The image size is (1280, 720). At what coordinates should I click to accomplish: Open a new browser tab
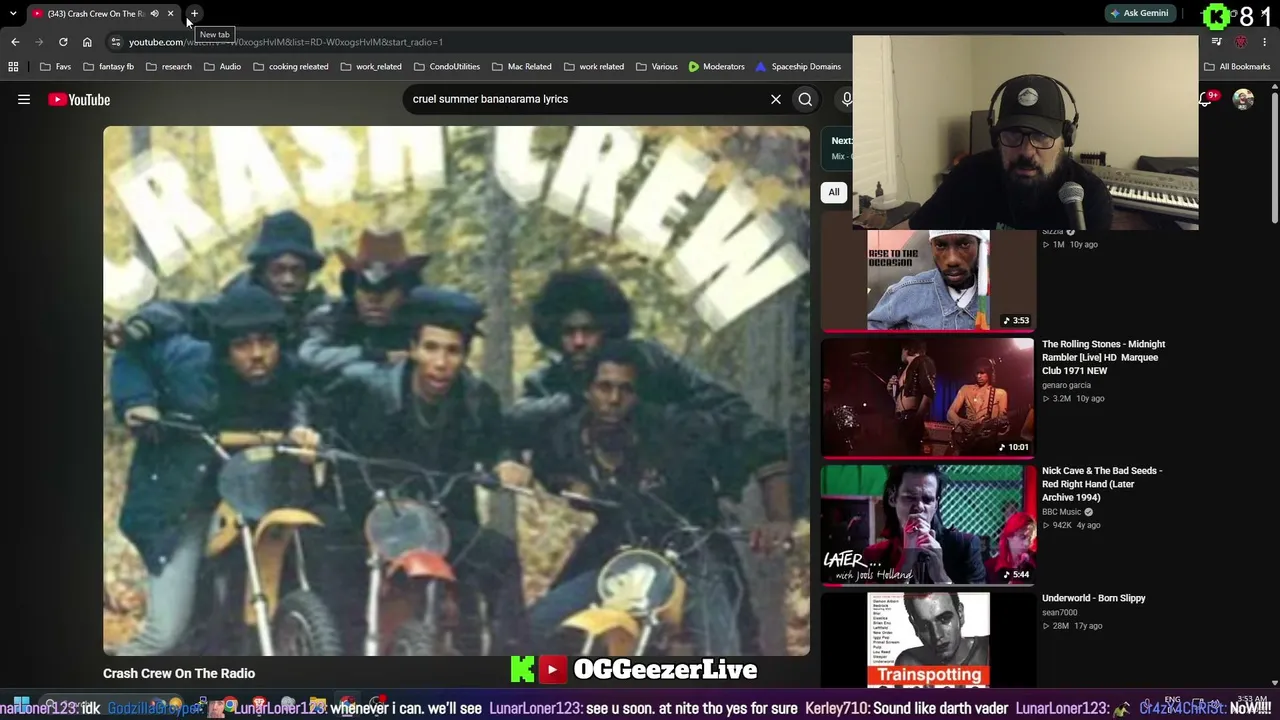[194, 14]
